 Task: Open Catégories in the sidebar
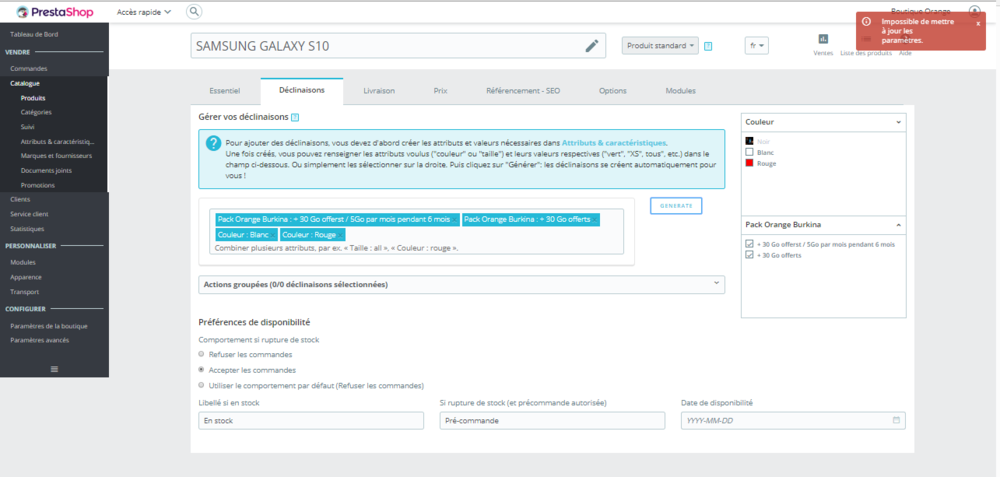point(36,112)
